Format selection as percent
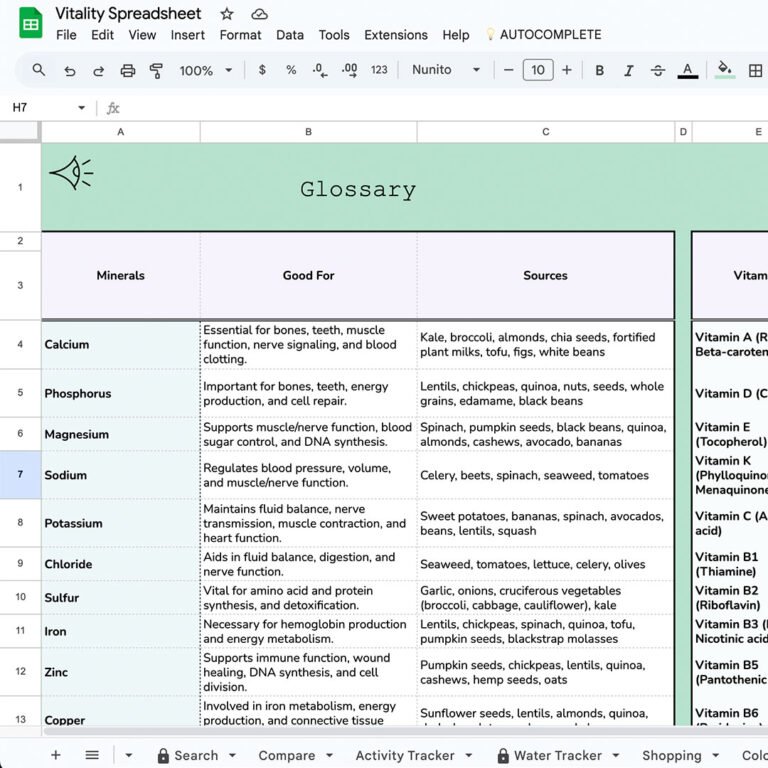The height and width of the screenshot is (768, 768). click(291, 70)
